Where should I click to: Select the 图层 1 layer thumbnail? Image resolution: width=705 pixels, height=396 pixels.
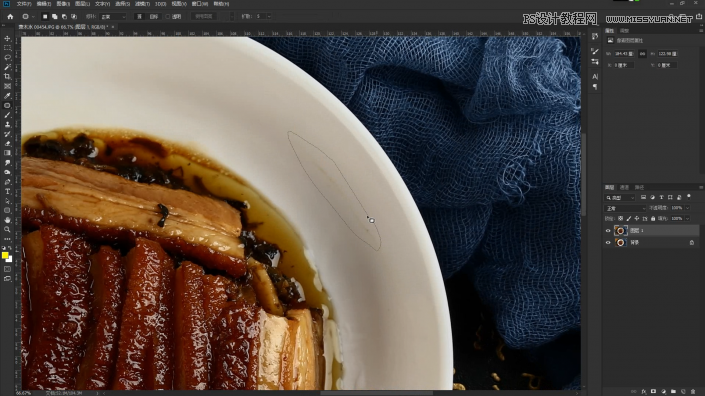(x=620, y=231)
